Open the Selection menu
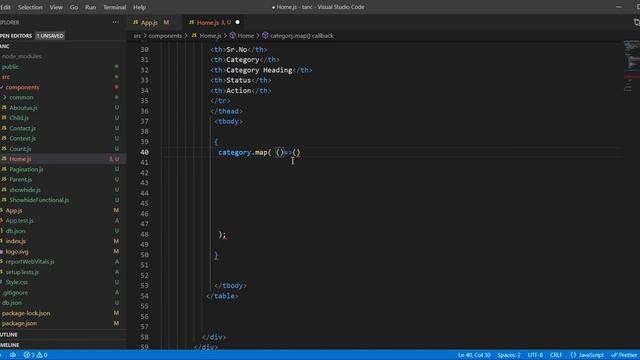Viewport: 640px width, 360px height. 30,7
